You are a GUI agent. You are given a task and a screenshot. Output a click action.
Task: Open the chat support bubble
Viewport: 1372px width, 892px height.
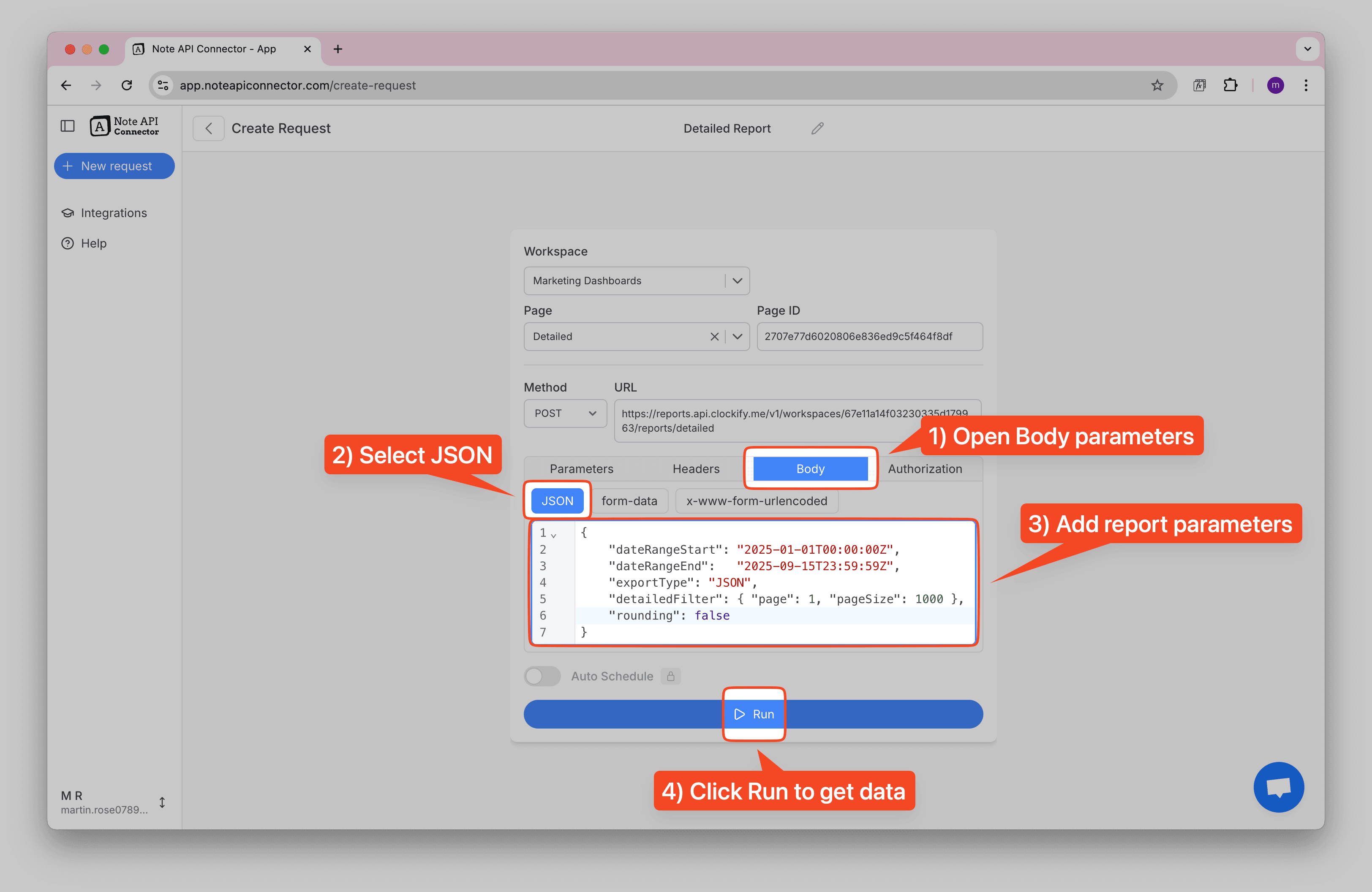tap(1278, 786)
